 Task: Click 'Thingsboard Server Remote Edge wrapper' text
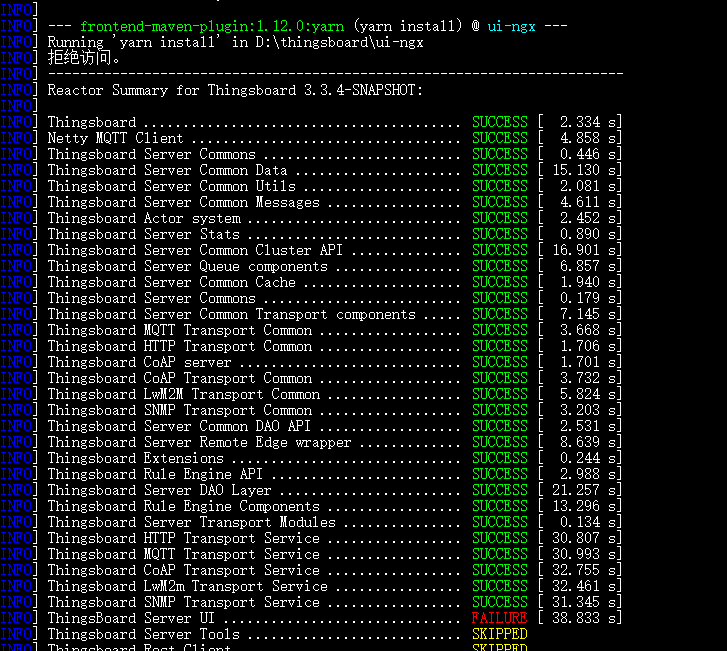click(x=199, y=442)
